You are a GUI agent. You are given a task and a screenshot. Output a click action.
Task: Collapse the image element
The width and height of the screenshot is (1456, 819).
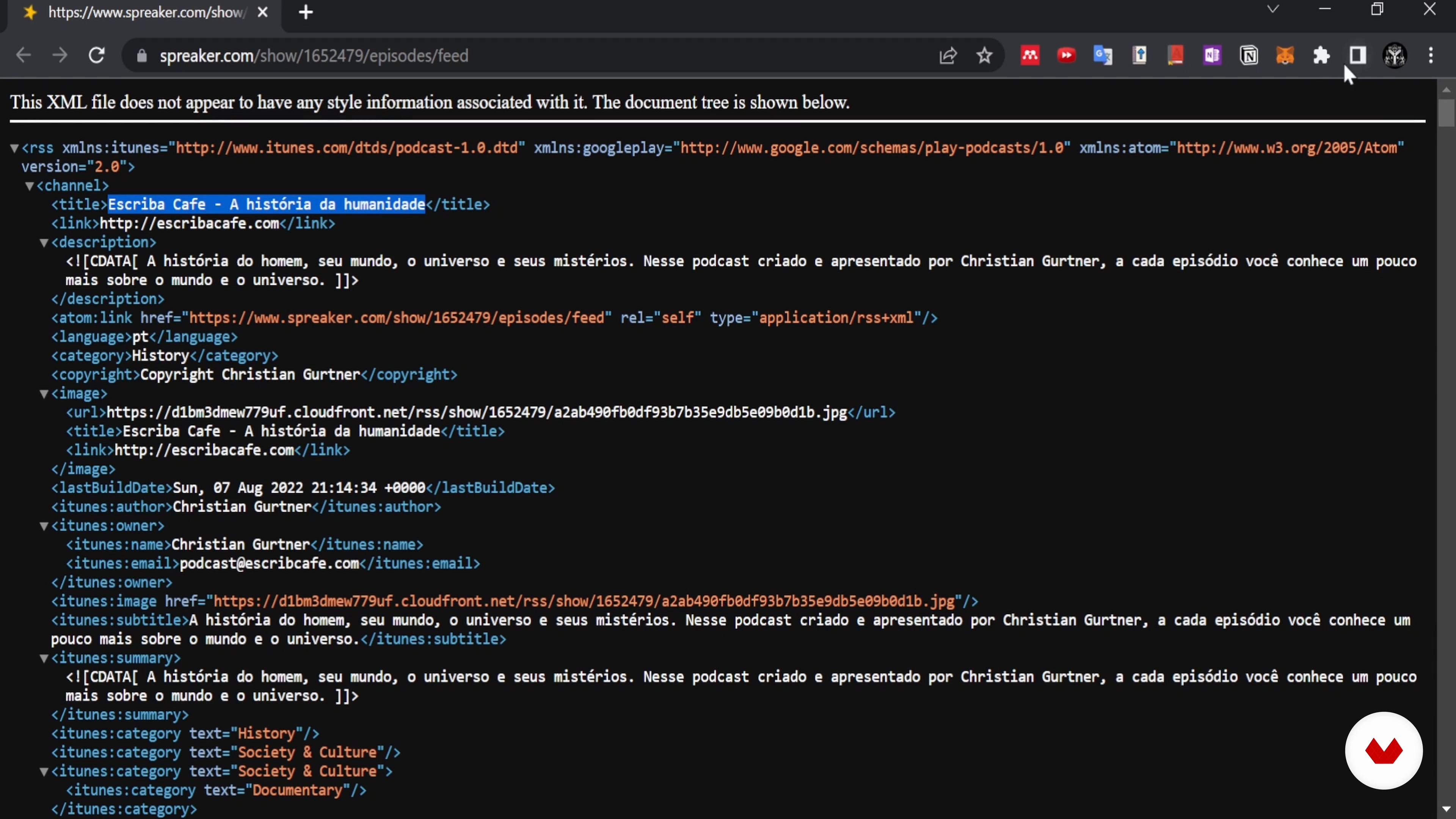(x=44, y=394)
